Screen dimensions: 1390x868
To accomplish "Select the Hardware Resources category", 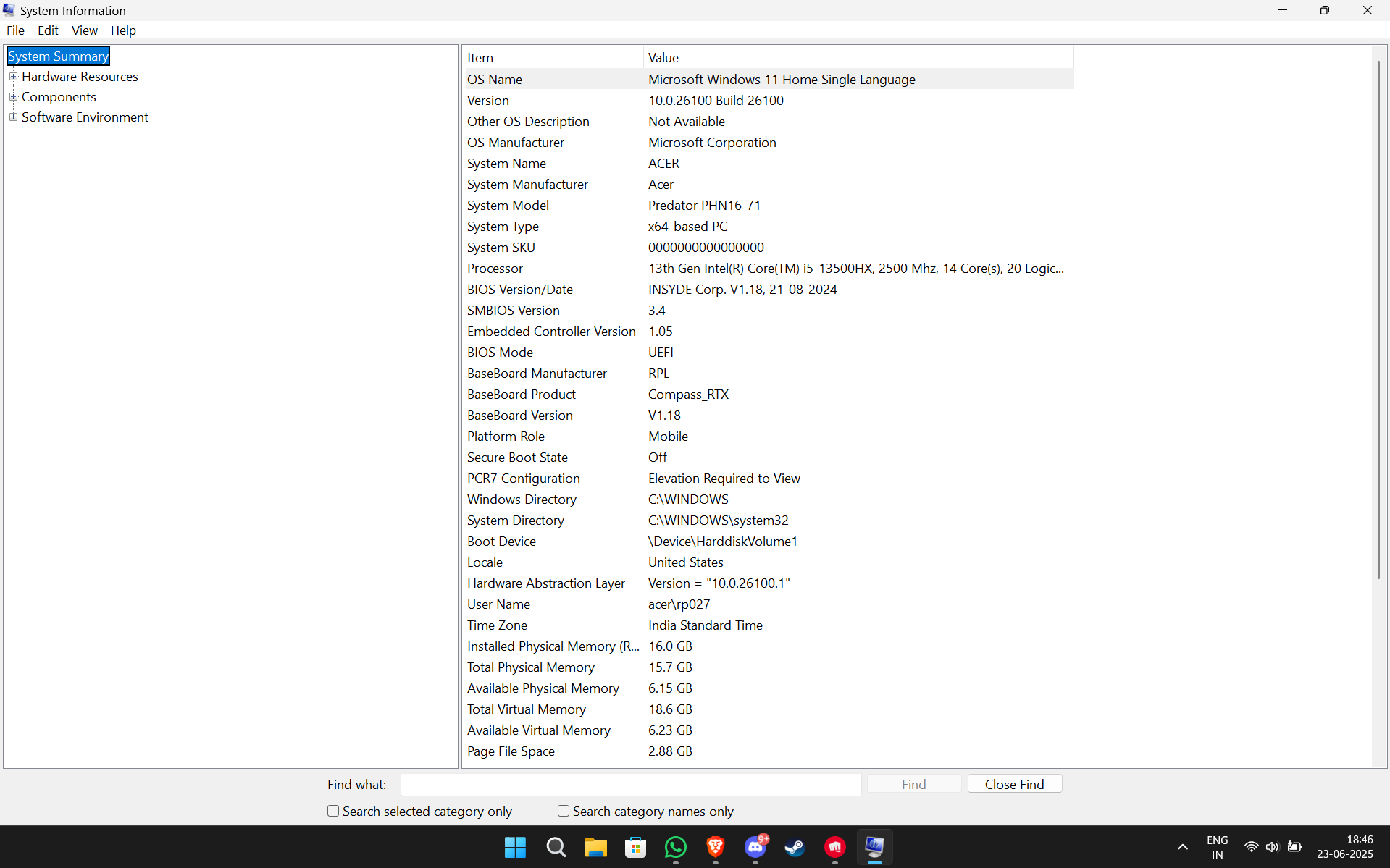I will coord(80,76).
